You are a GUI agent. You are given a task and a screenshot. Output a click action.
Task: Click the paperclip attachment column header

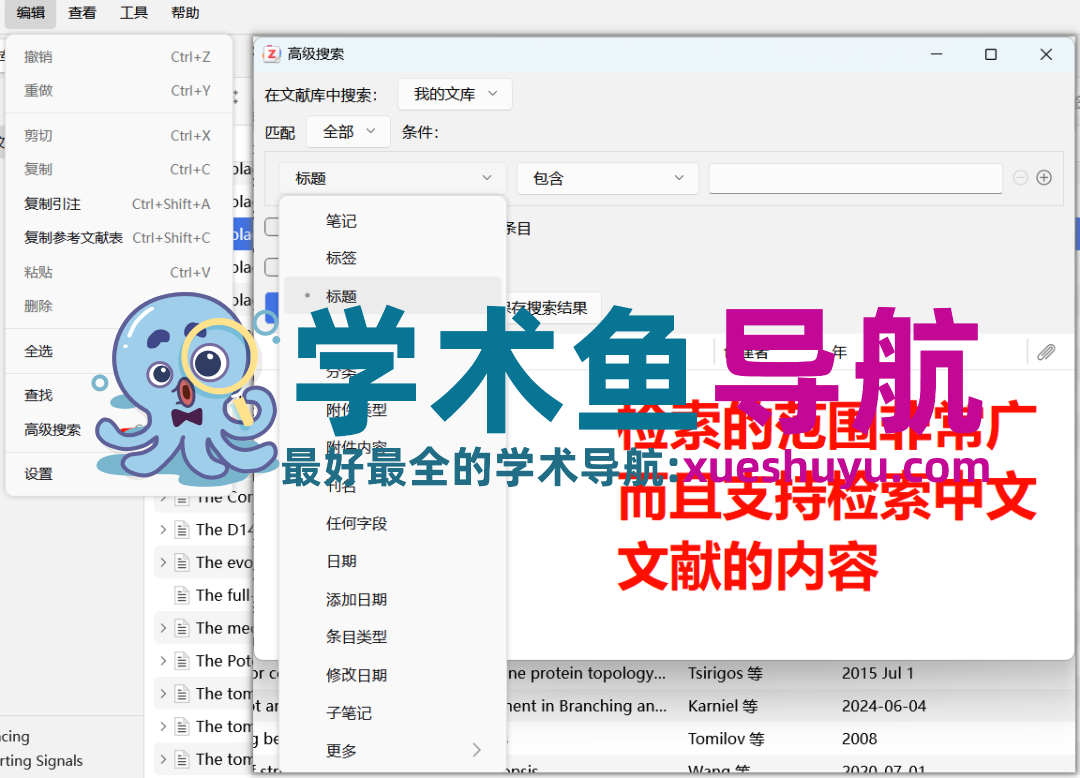1046,353
